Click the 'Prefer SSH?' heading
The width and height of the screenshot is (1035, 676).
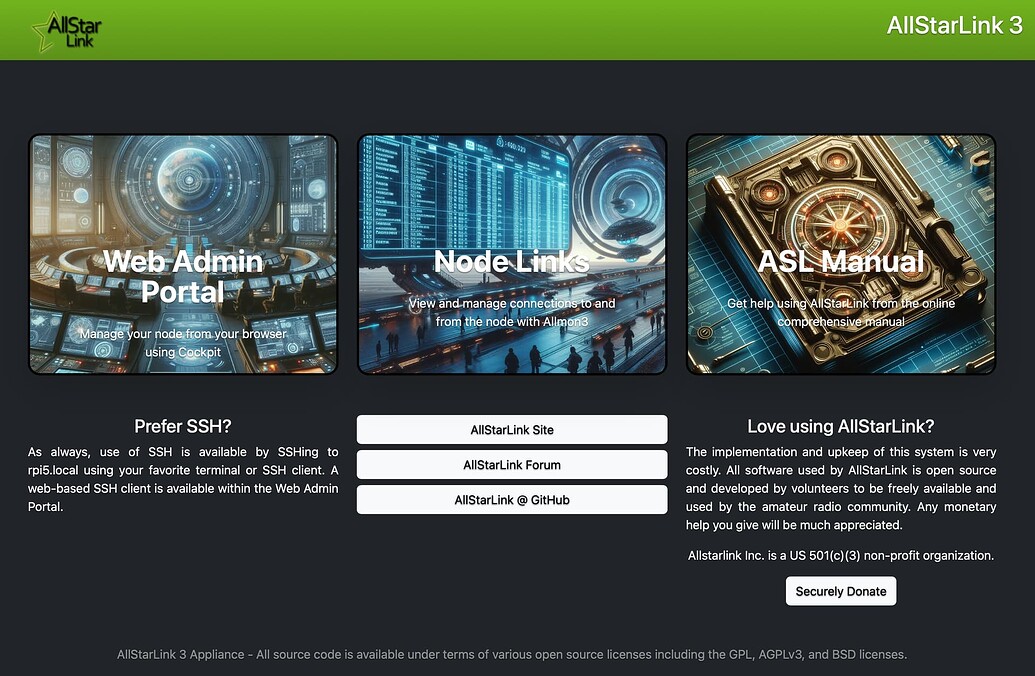[x=183, y=427]
